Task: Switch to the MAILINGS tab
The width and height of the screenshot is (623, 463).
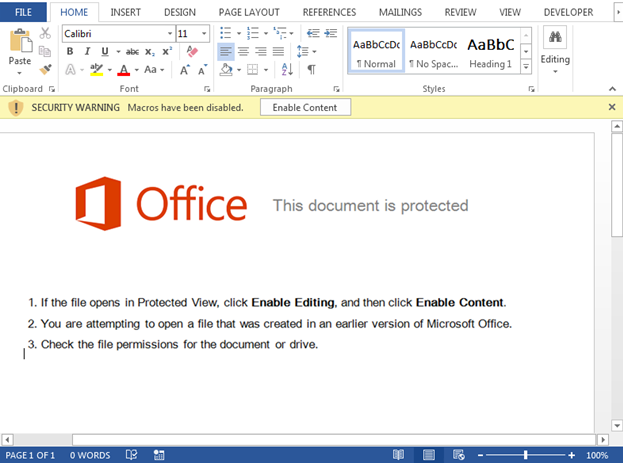Action: pos(400,12)
